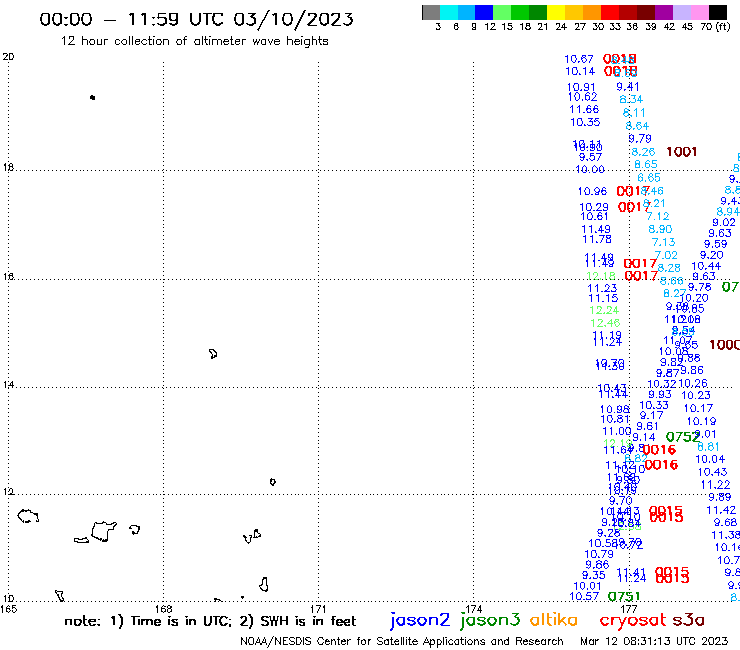Image resolution: width=740 pixels, height=650 pixels.
Task: Click the bright red 33 ft legend swatch
Action: pyautogui.click(x=610, y=12)
